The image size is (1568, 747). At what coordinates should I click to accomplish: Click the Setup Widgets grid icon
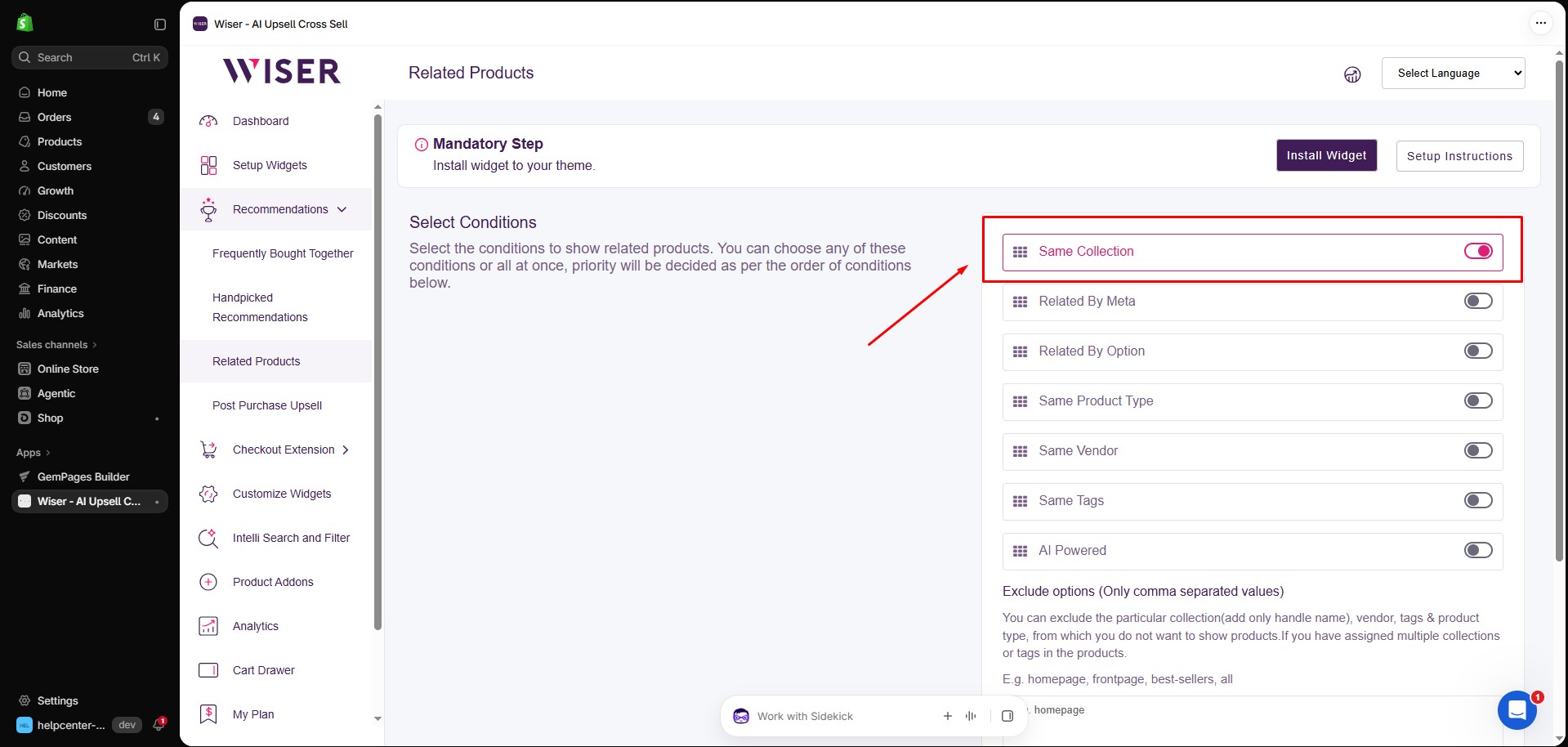208,165
